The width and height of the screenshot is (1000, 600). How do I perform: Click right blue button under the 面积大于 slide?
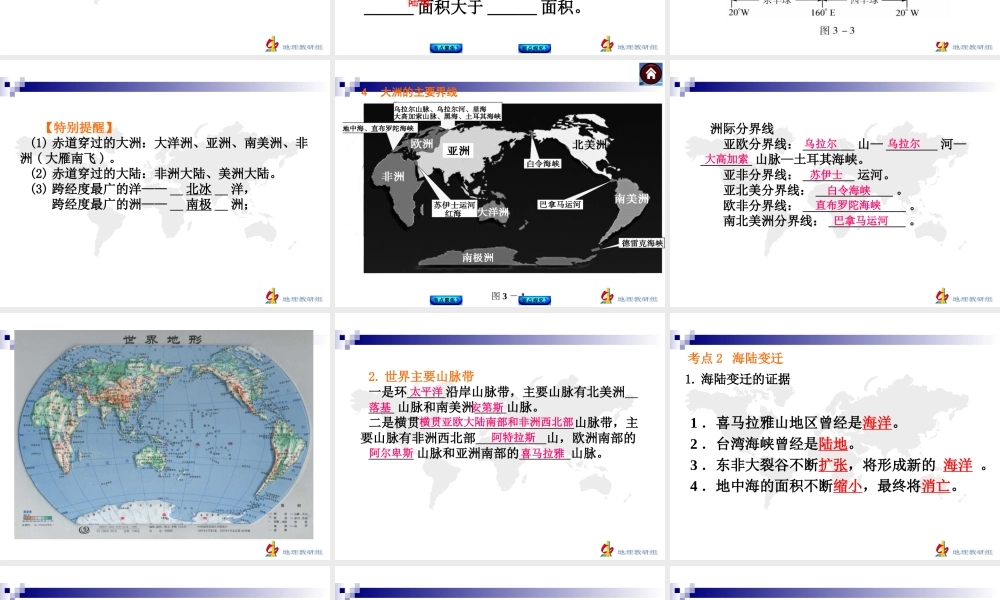pos(534,48)
